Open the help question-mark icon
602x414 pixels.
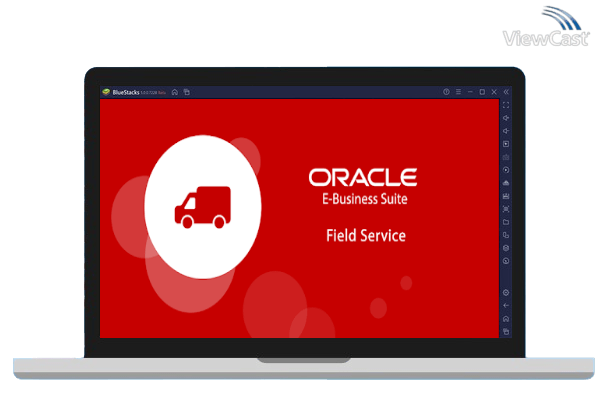(x=446, y=92)
